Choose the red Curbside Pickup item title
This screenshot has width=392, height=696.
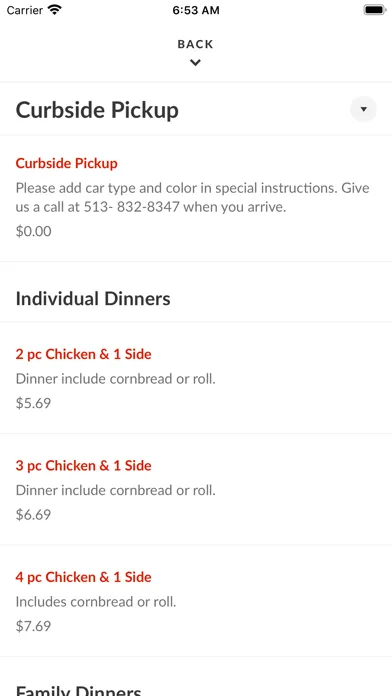click(x=67, y=163)
